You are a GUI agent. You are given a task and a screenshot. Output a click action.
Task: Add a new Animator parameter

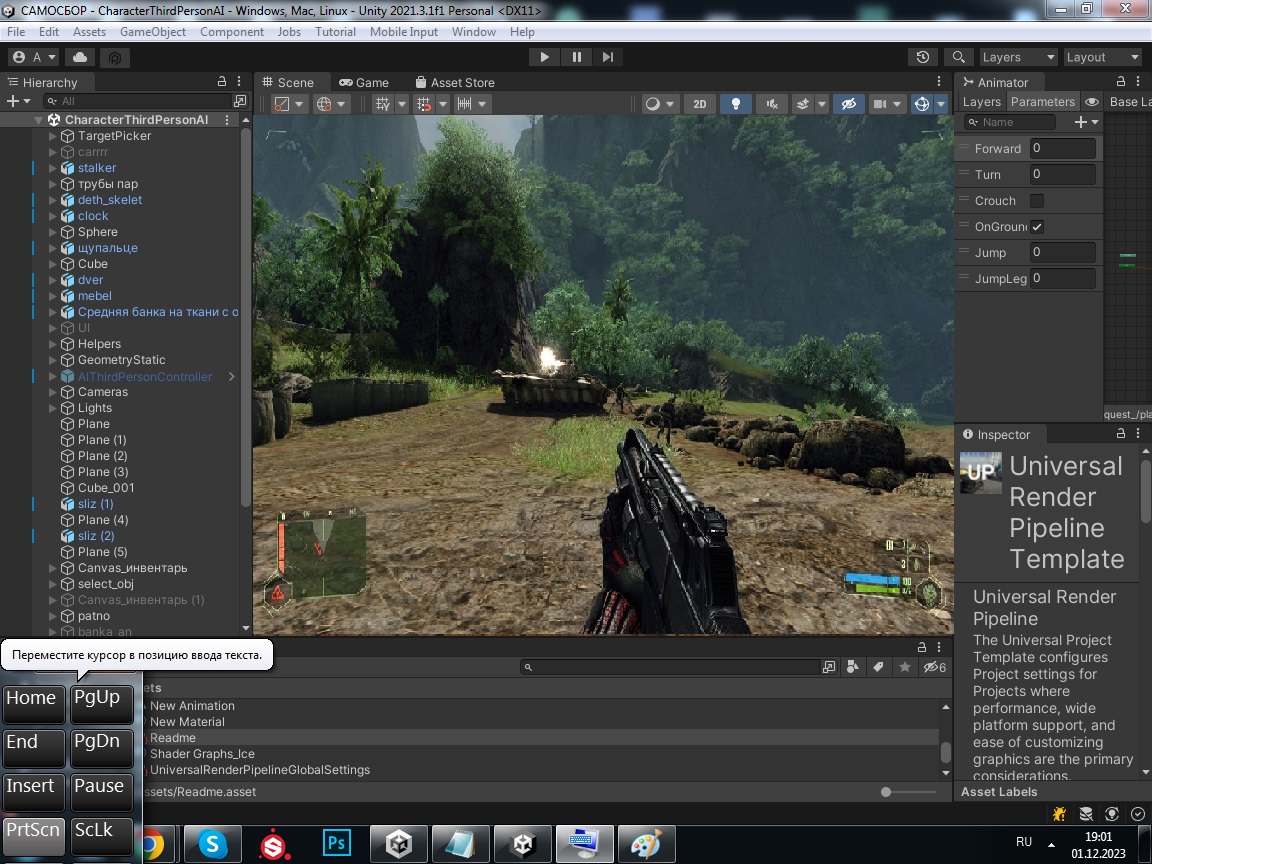click(x=1086, y=122)
